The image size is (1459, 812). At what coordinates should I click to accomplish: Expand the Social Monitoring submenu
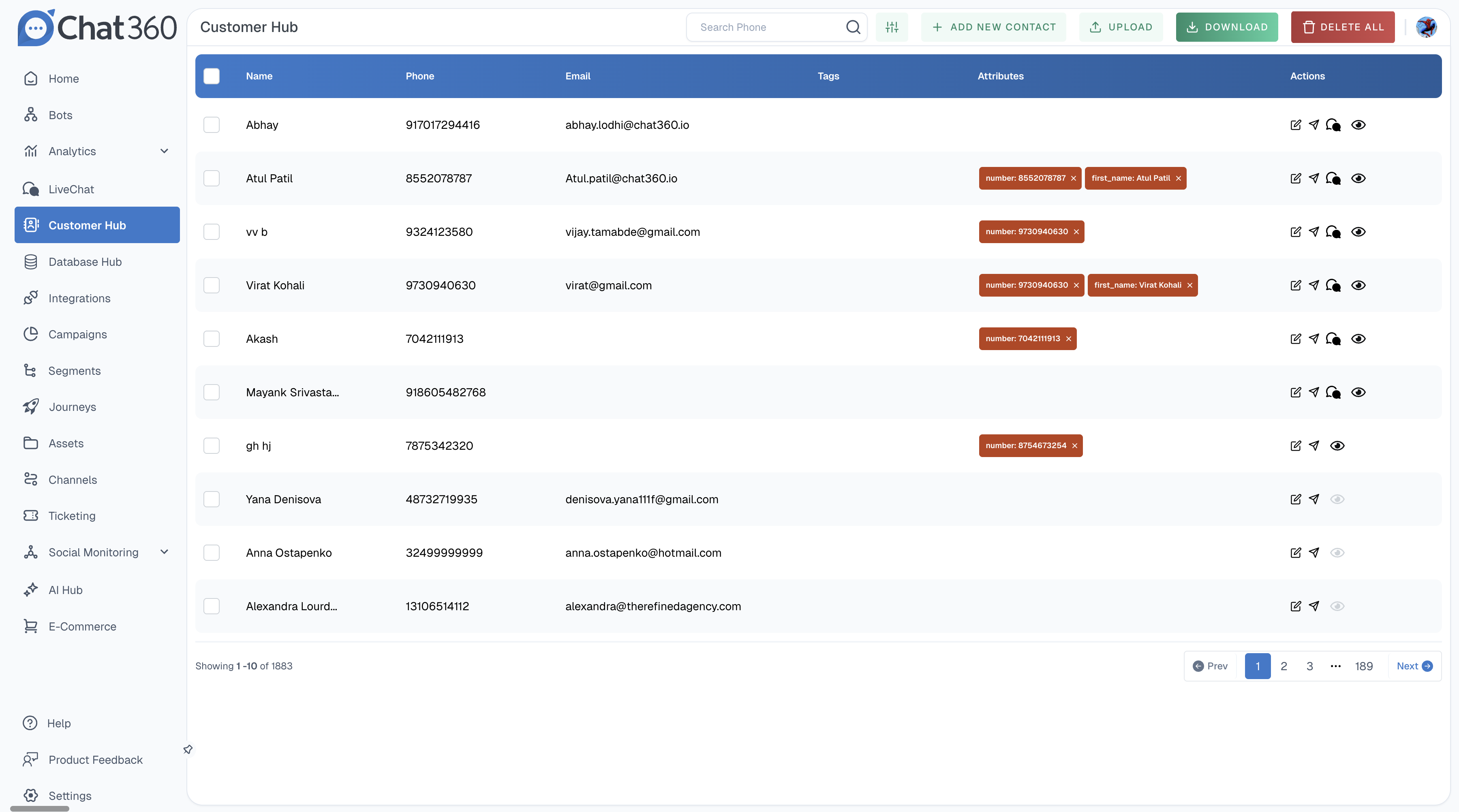[x=164, y=552]
